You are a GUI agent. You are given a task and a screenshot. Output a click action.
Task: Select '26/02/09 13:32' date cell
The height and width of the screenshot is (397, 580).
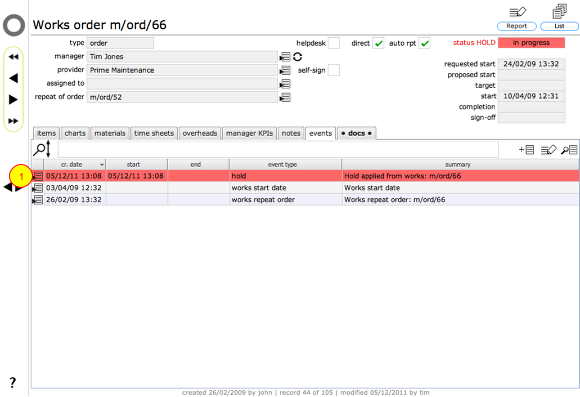(75, 200)
